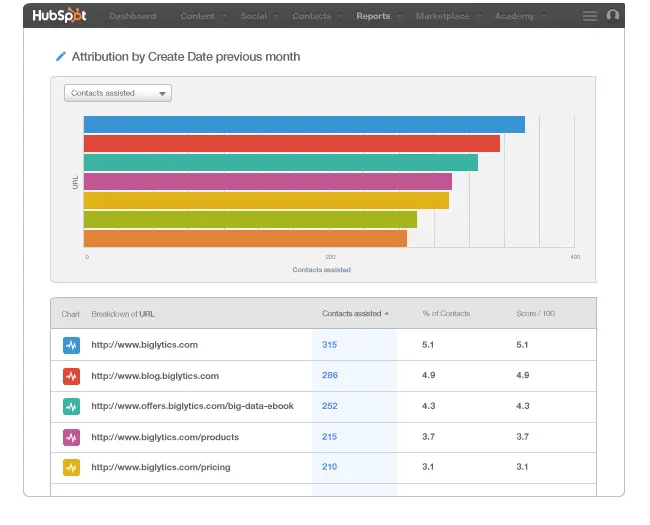The height and width of the screenshot is (525, 650).
Task: Click teal chart icon for big-data-ebook row
Action: (71, 407)
